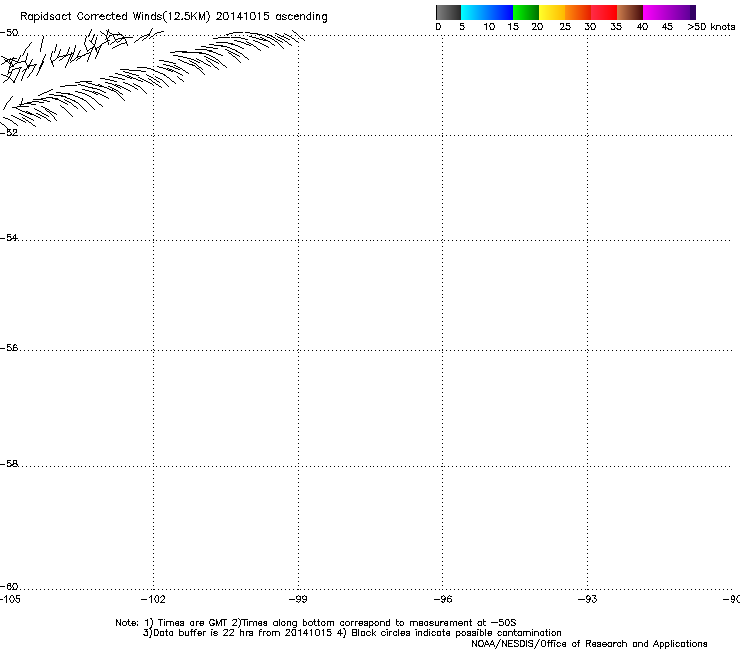Image resolution: width=740 pixels, height=650 pixels.
Task: Click the legend tick label '45'
Action: tap(667, 27)
